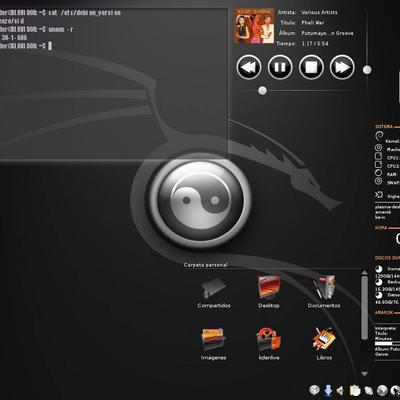Click the folder view scroll-up arrow
The width and height of the screenshot is (400, 400).
(x=364, y=273)
